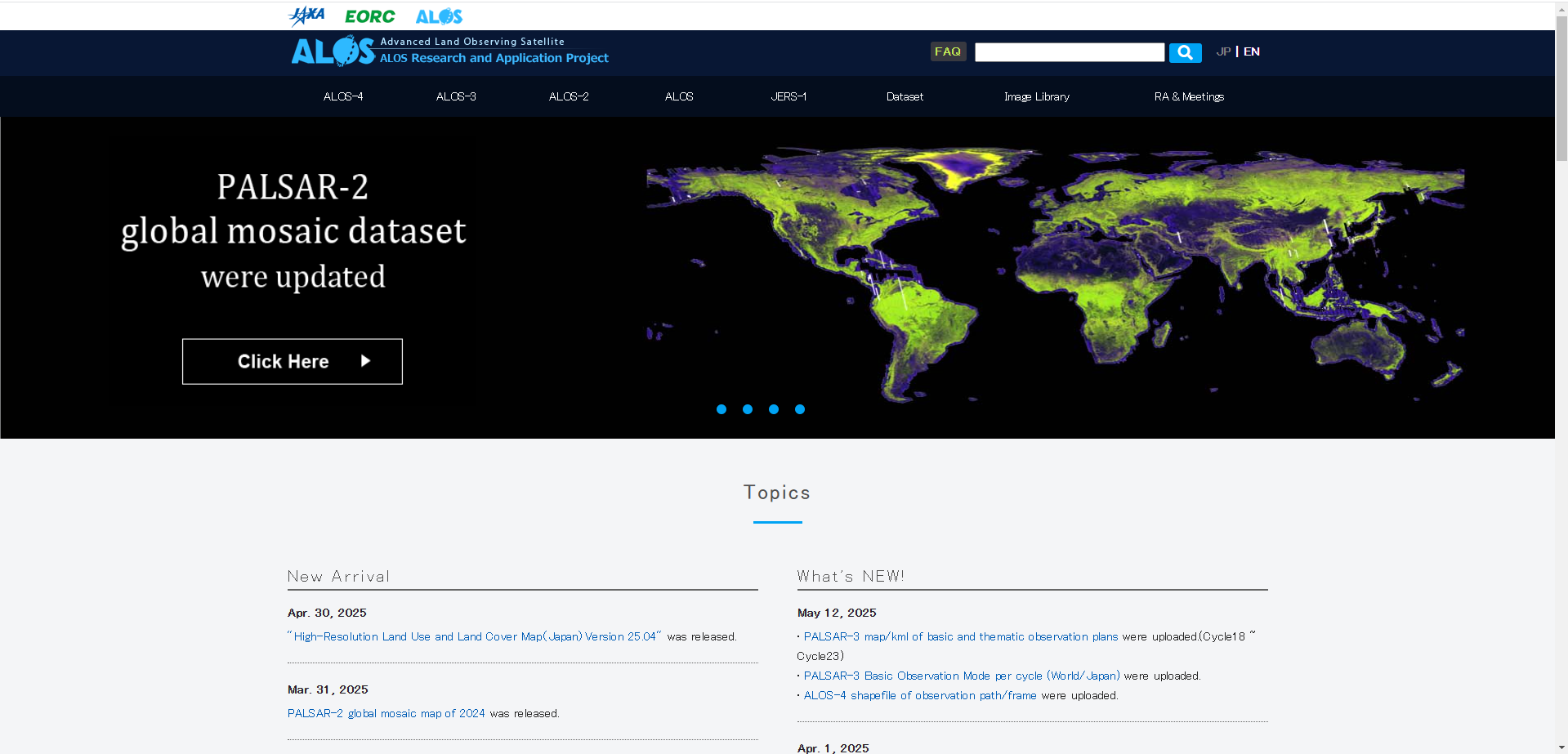Open the ALOS menu item

(679, 96)
